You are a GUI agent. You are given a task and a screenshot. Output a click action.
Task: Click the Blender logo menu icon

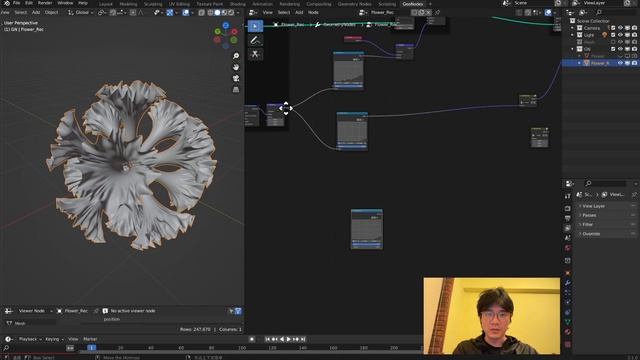(6, 3)
